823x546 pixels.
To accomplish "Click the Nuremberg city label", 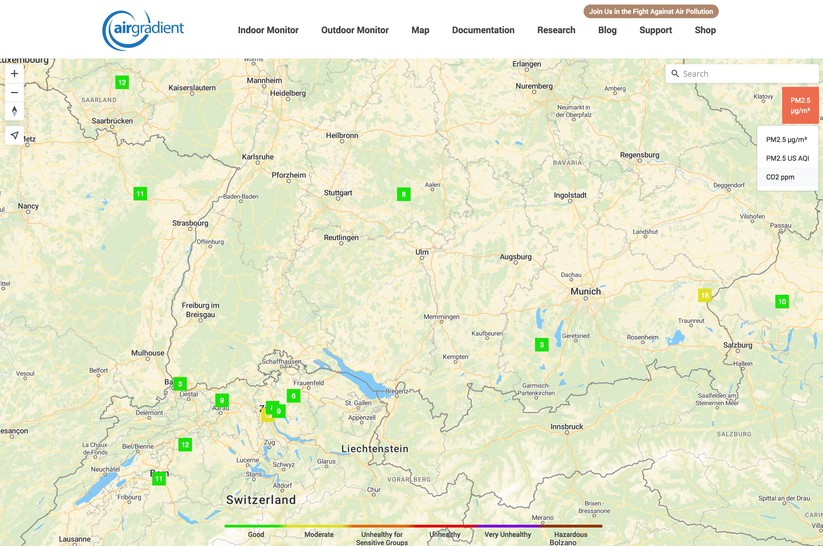I will tap(534, 86).
